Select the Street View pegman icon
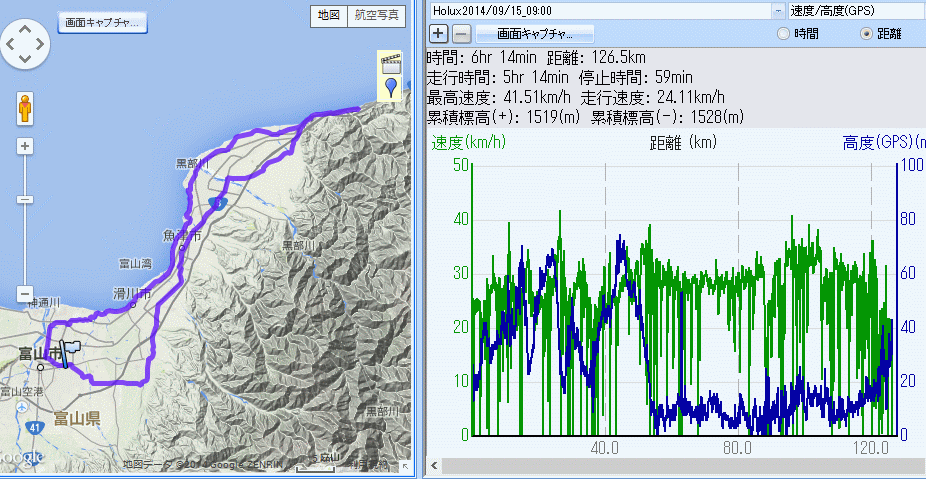Screen dimensions: 926x479 (x=25, y=107)
